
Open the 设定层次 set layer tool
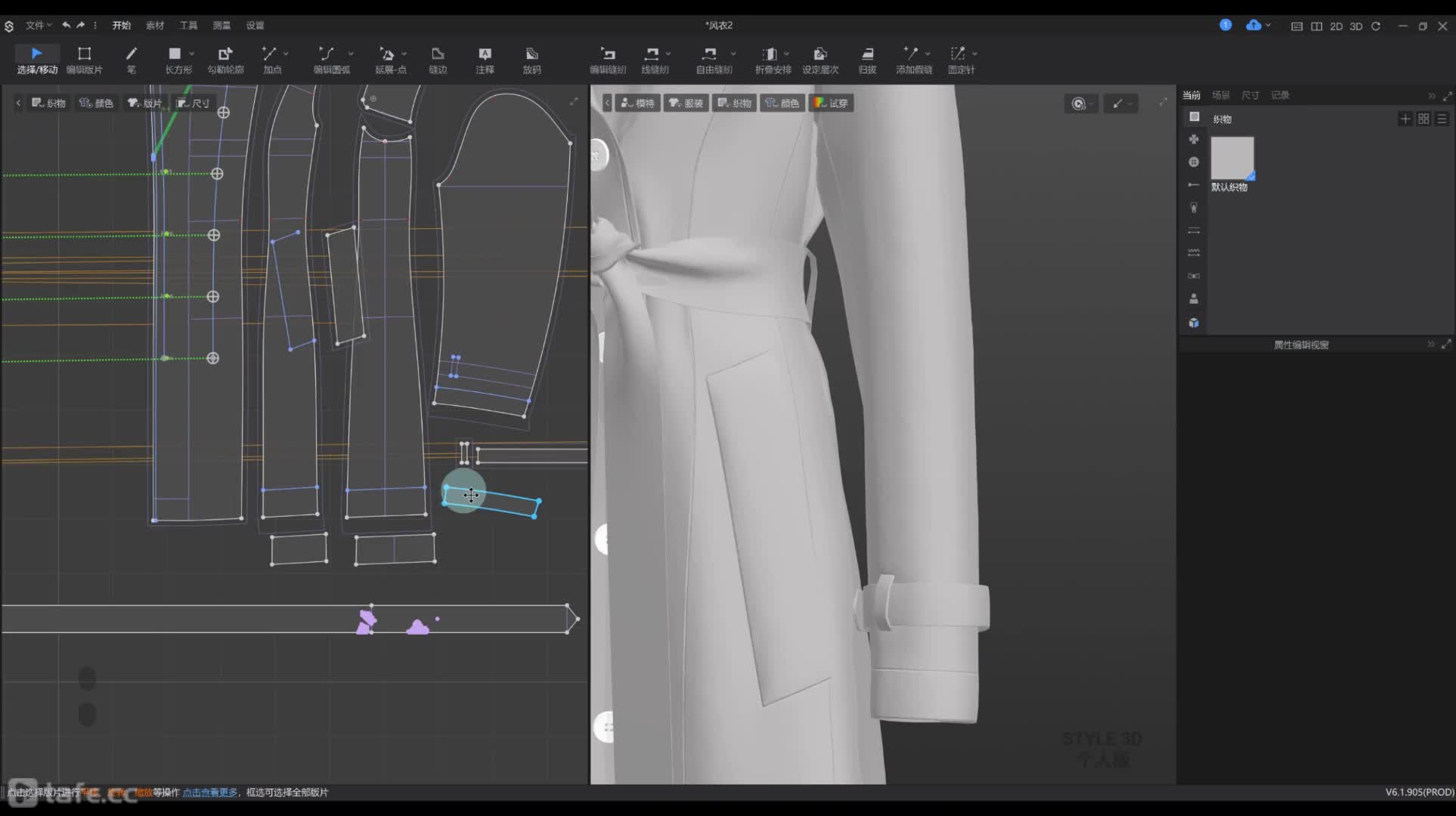820,60
